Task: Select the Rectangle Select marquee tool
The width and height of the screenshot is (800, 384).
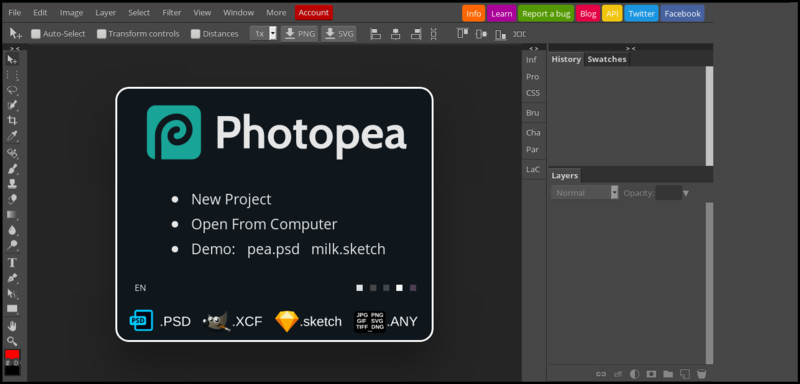Action: (12, 75)
